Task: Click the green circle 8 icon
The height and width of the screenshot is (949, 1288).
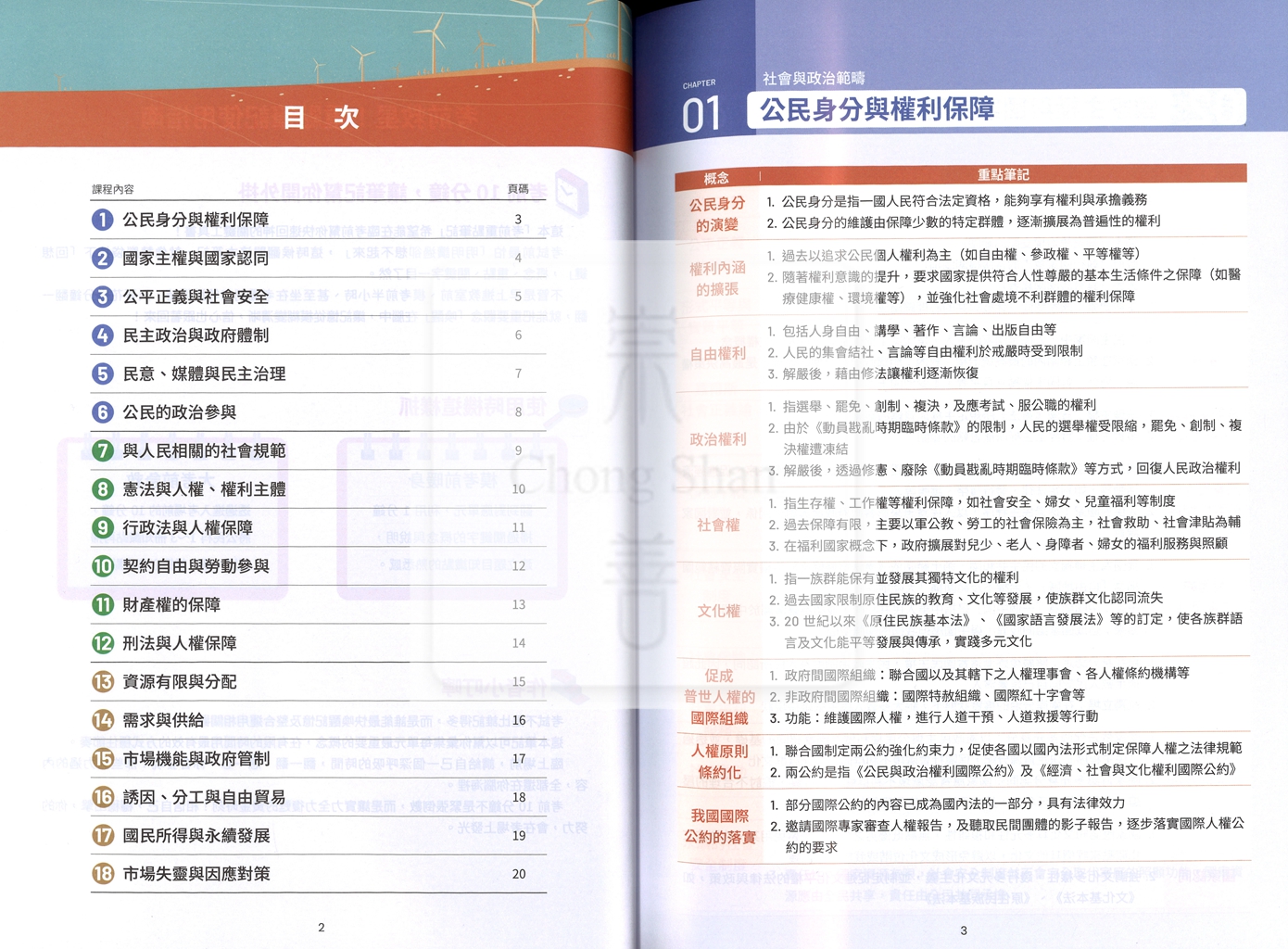Action: pos(103,489)
